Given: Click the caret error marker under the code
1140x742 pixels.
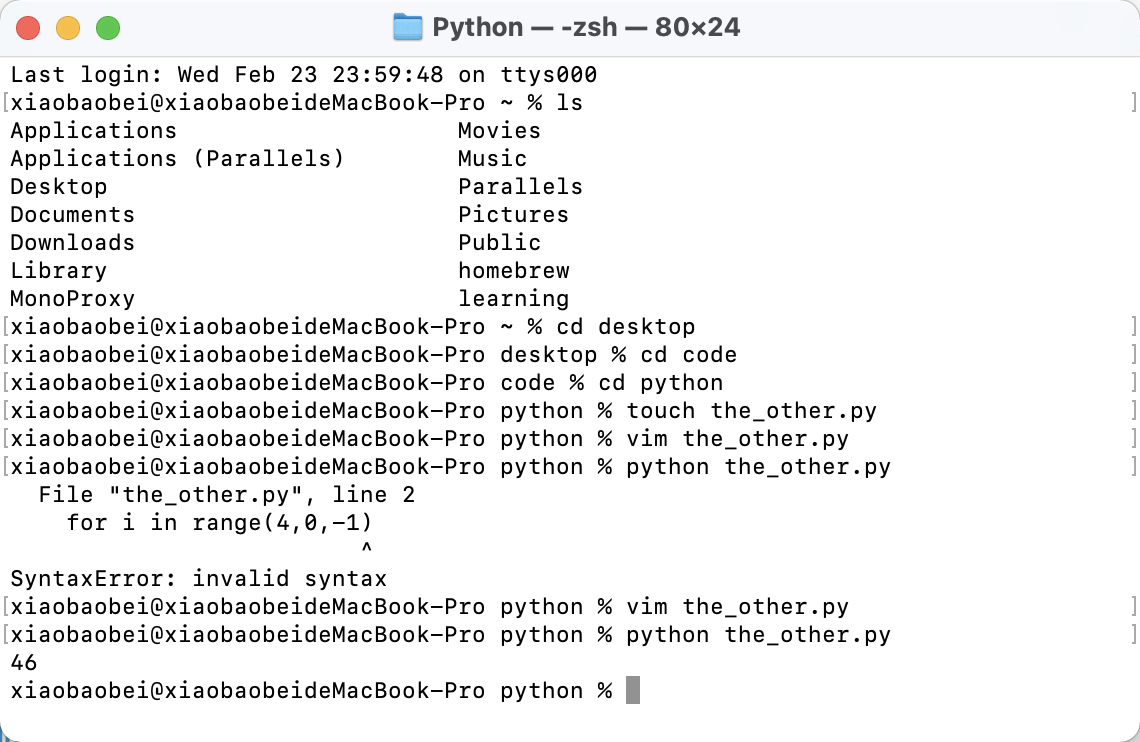Looking at the screenshot, I should click(366, 549).
